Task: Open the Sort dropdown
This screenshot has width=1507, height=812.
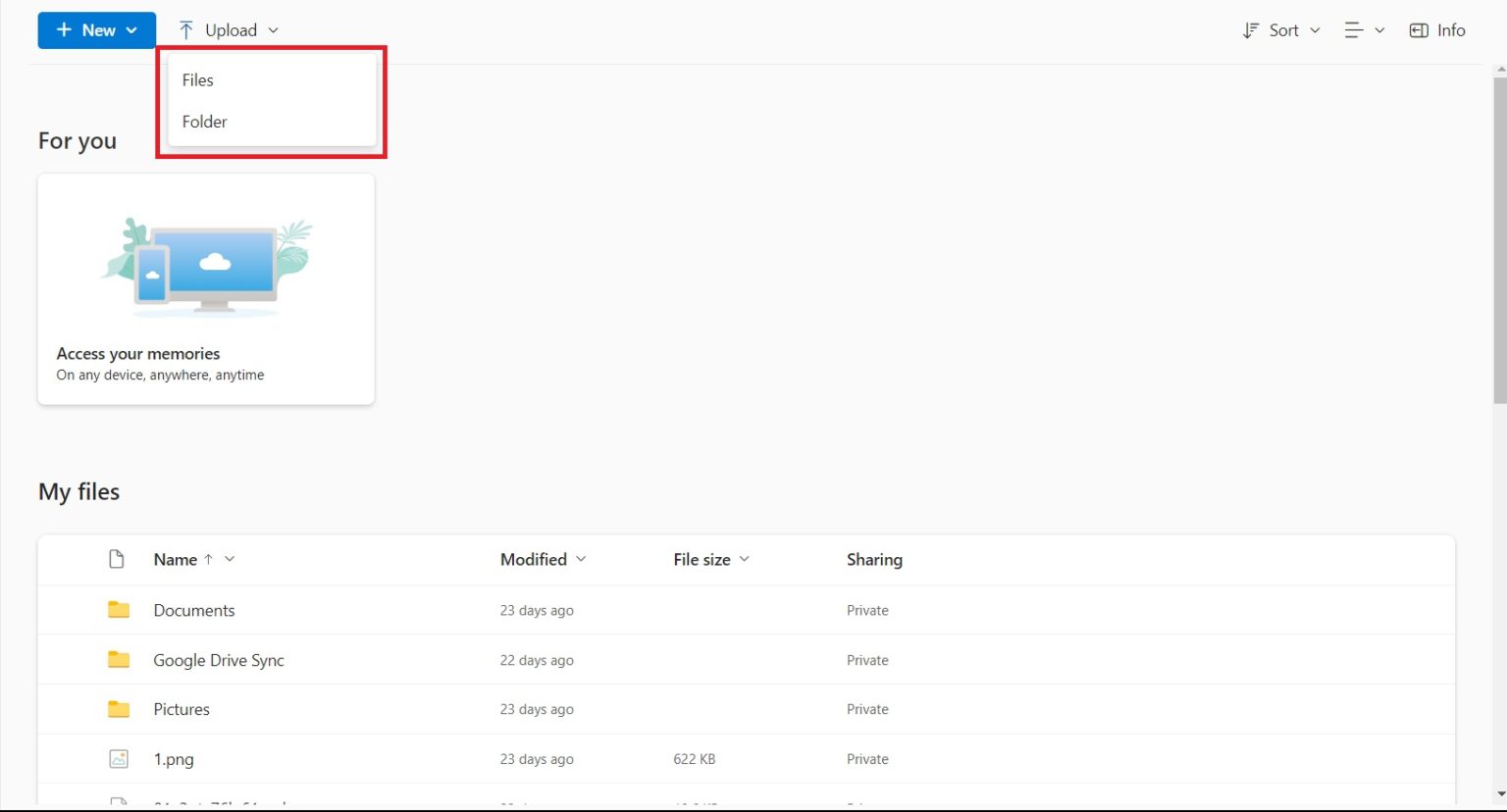Action: [x=1281, y=30]
